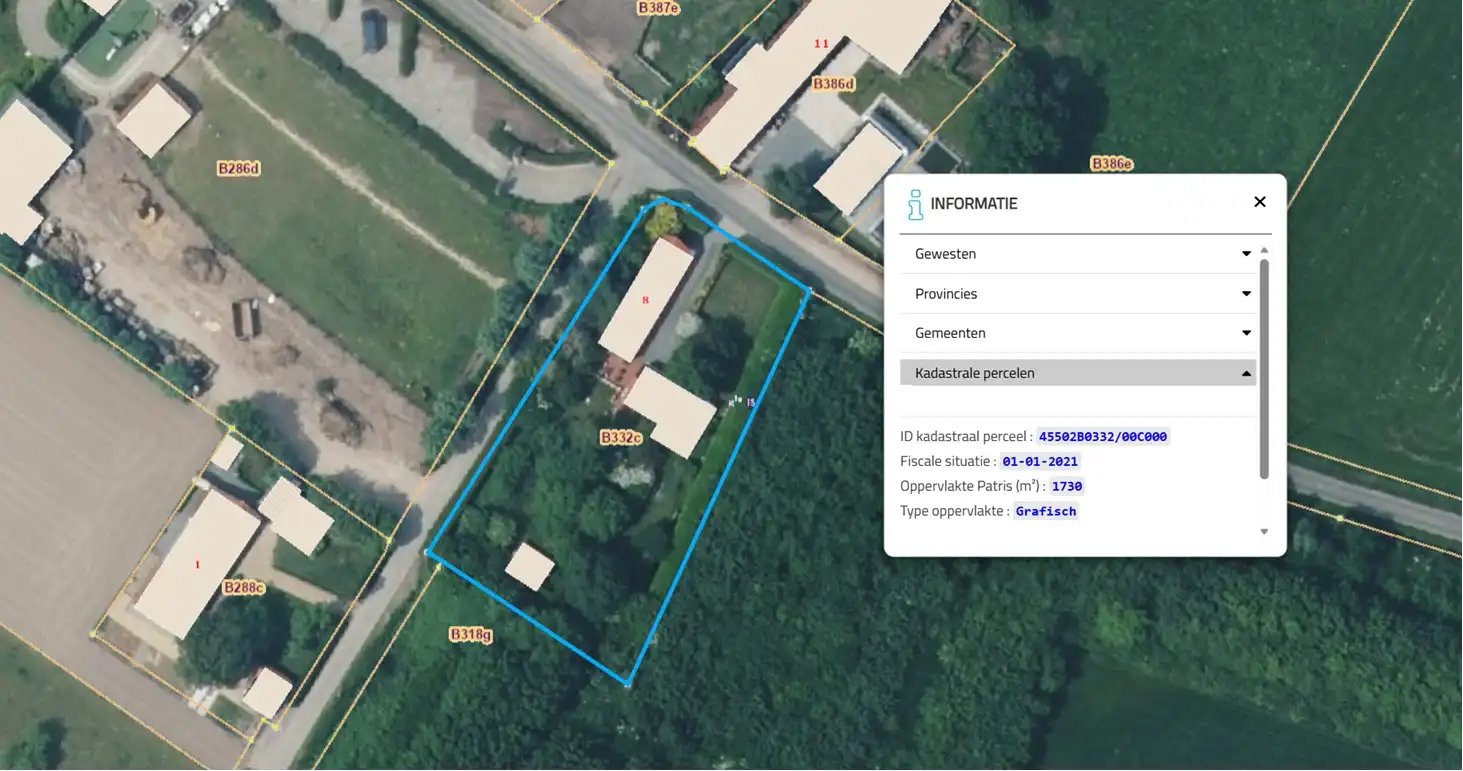The width and height of the screenshot is (1463, 771).
Task: Click the info panel scrollbar down arrow
Action: click(x=1264, y=532)
